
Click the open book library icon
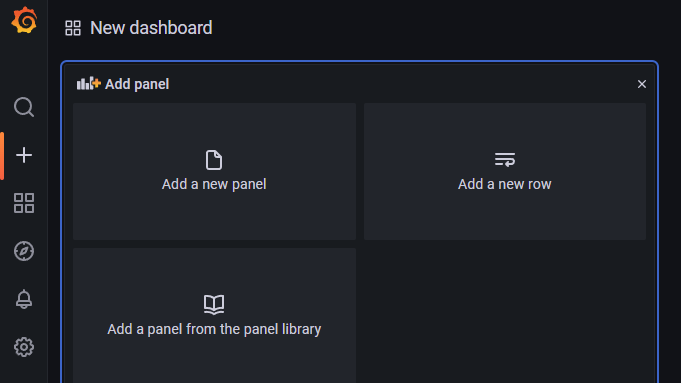[x=214, y=304]
